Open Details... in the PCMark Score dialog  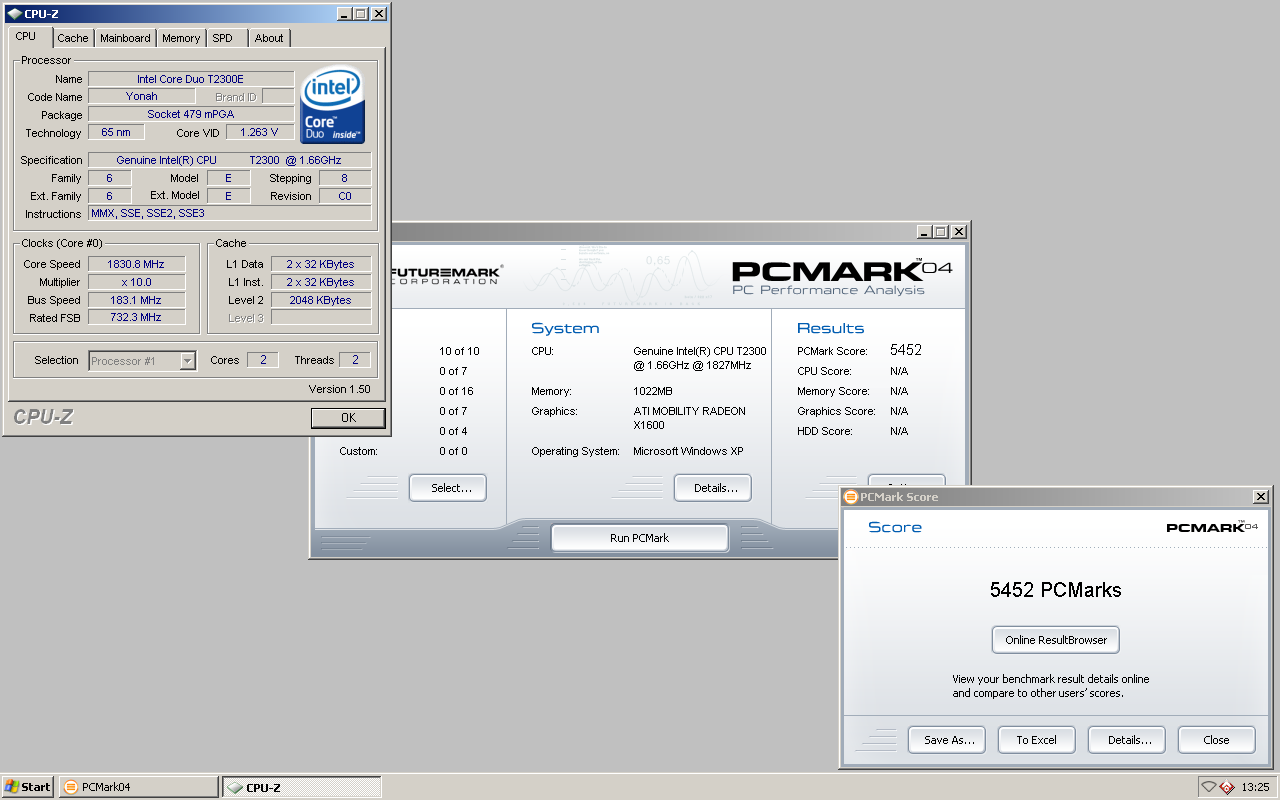pos(1127,740)
